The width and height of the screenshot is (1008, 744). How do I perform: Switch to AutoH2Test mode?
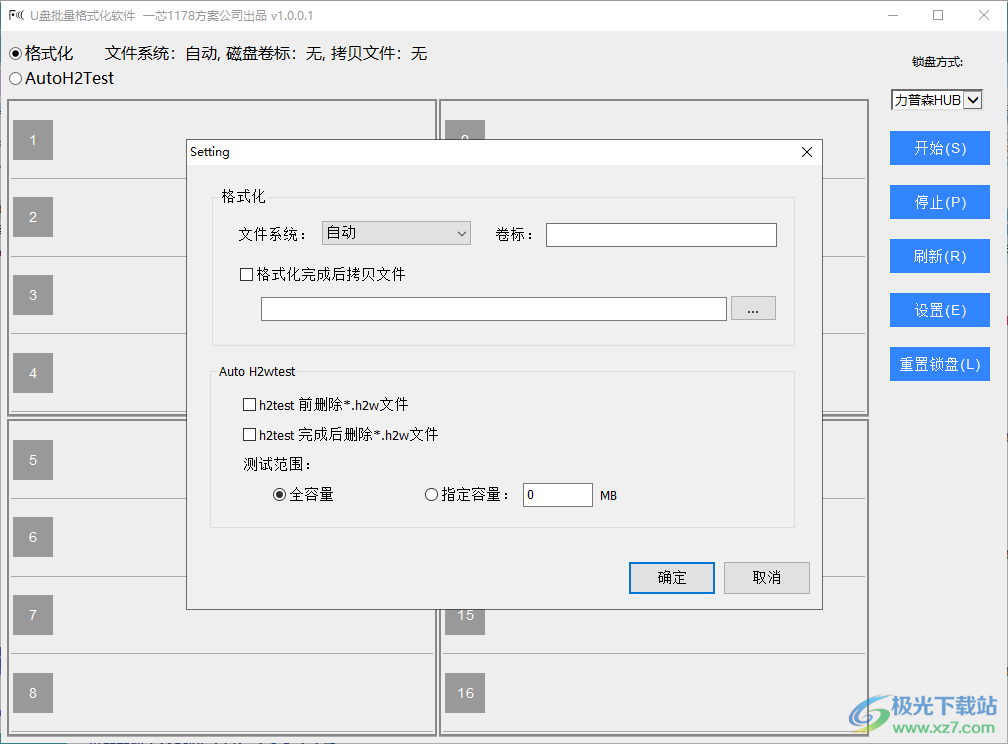click(x=16, y=77)
